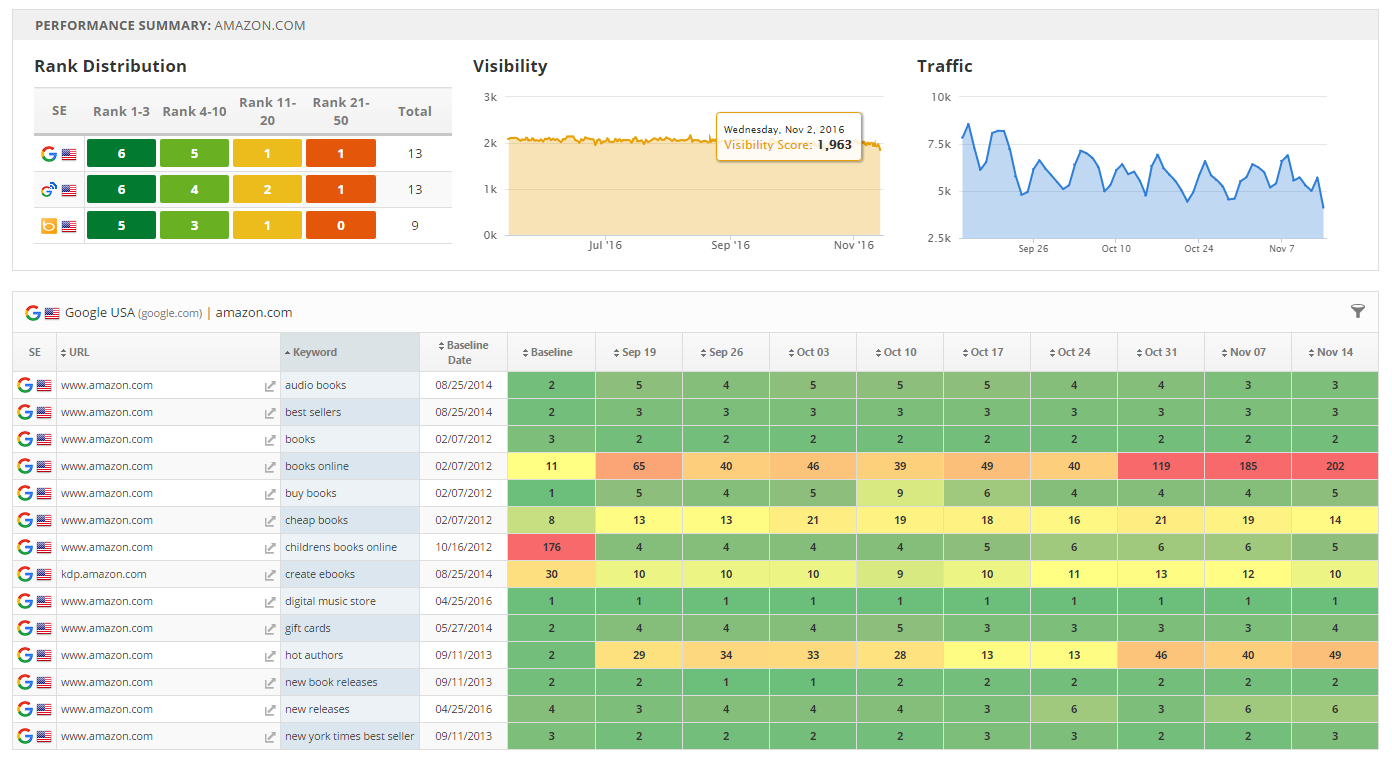The height and width of the screenshot is (761, 1392).
Task: Click US flag icon in Google USA table title
Action: [52, 313]
